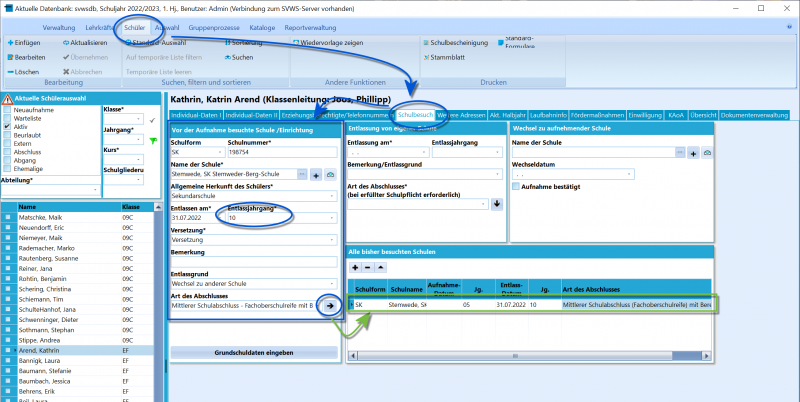Screen dimensions: 800x402
Task: Click the Einfügen plus icon
Action: coord(10,43)
